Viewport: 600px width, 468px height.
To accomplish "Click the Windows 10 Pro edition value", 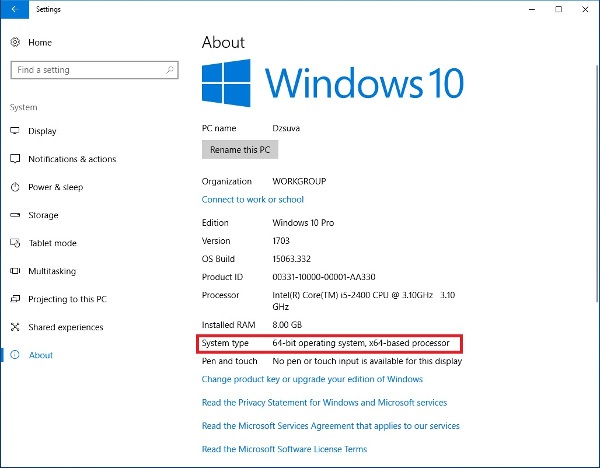I will (303, 223).
